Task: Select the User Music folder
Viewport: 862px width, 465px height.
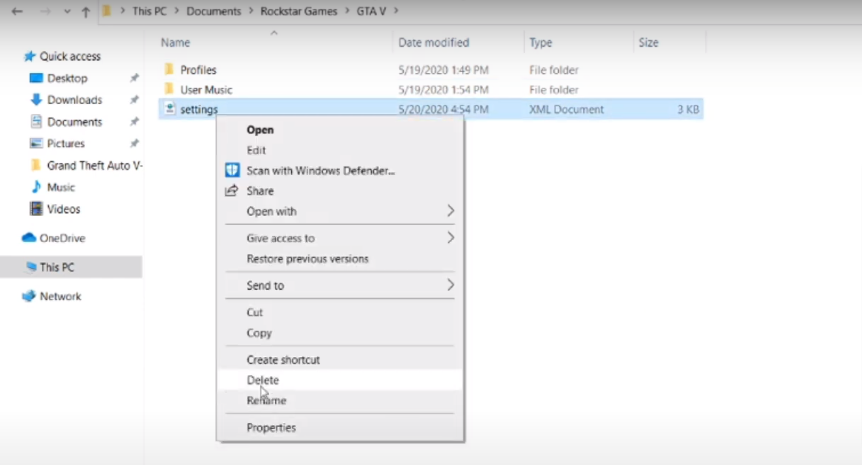Action: (x=206, y=90)
